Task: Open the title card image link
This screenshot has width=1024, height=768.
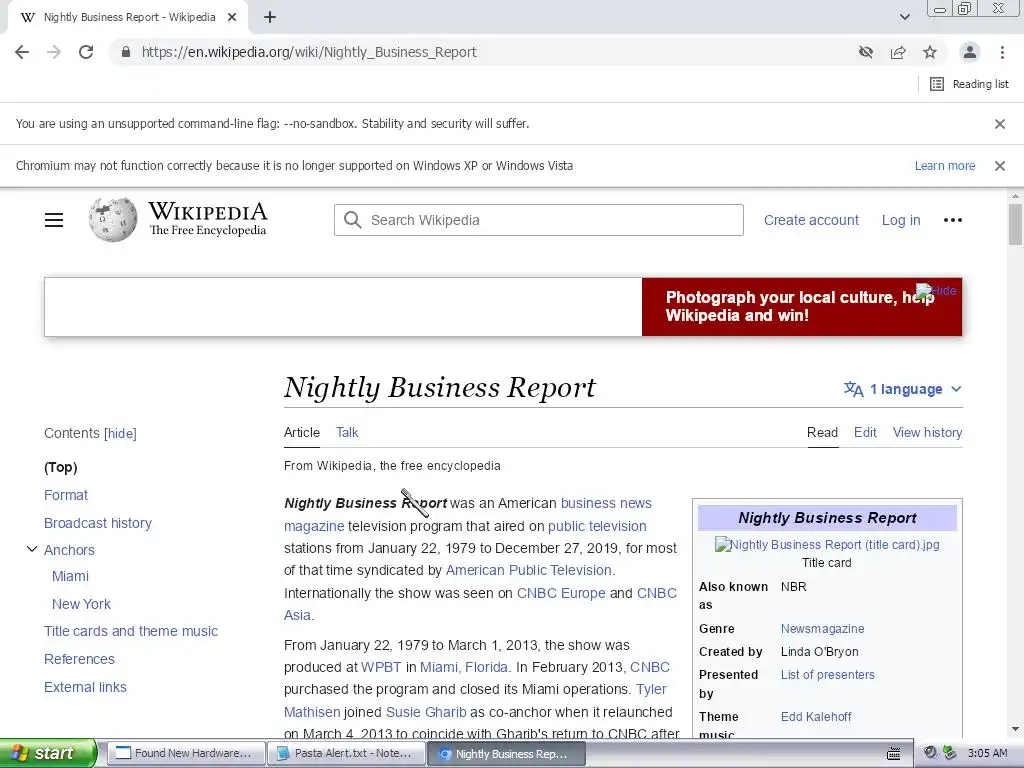Action: tap(827, 545)
